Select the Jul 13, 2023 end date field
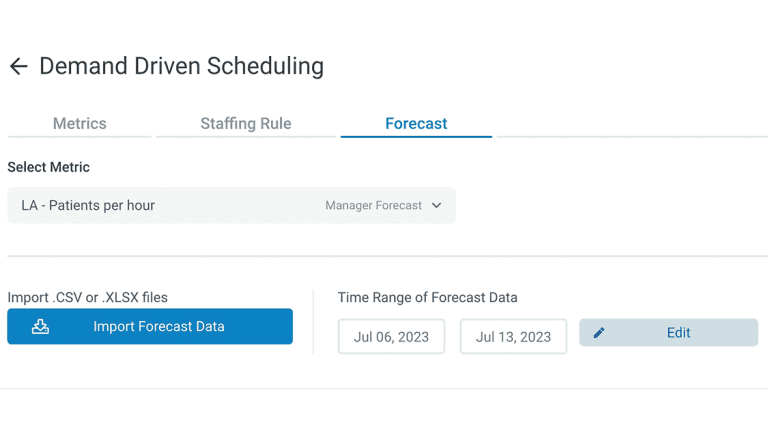Viewport: 768px width, 442px height. [x=513, y=337]
